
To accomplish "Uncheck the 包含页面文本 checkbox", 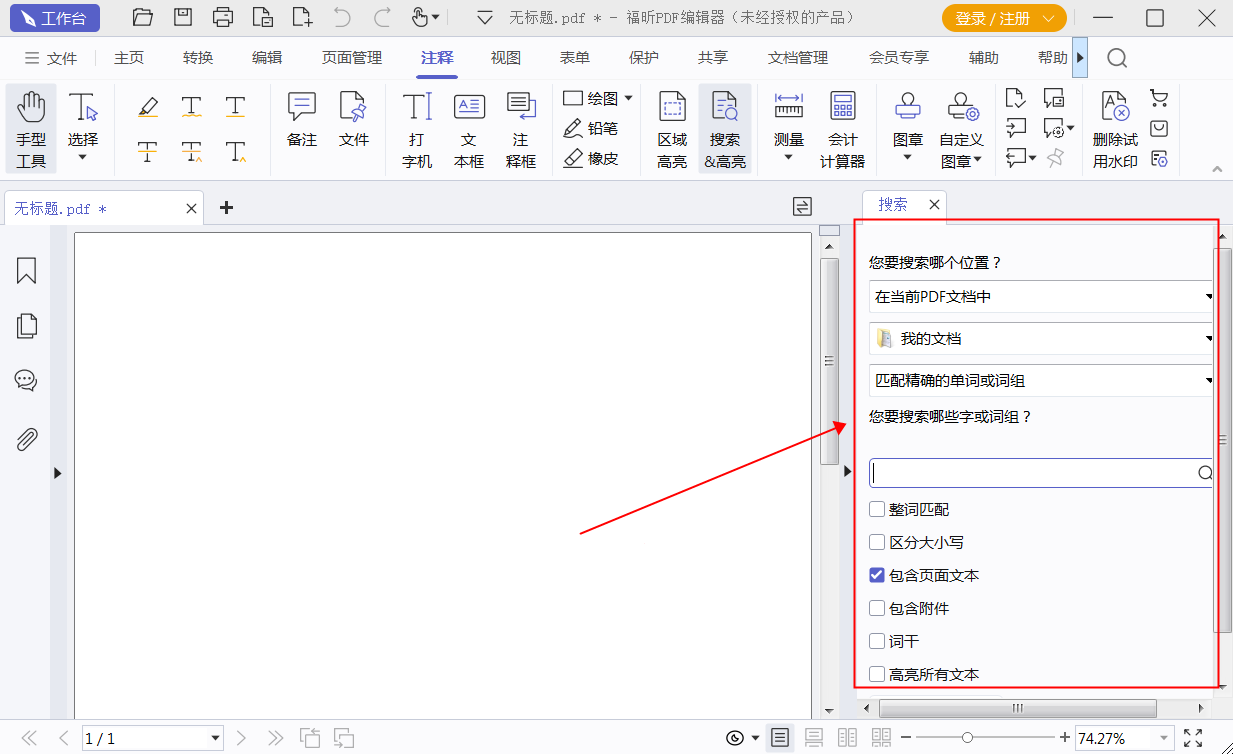I will point(877,575).
